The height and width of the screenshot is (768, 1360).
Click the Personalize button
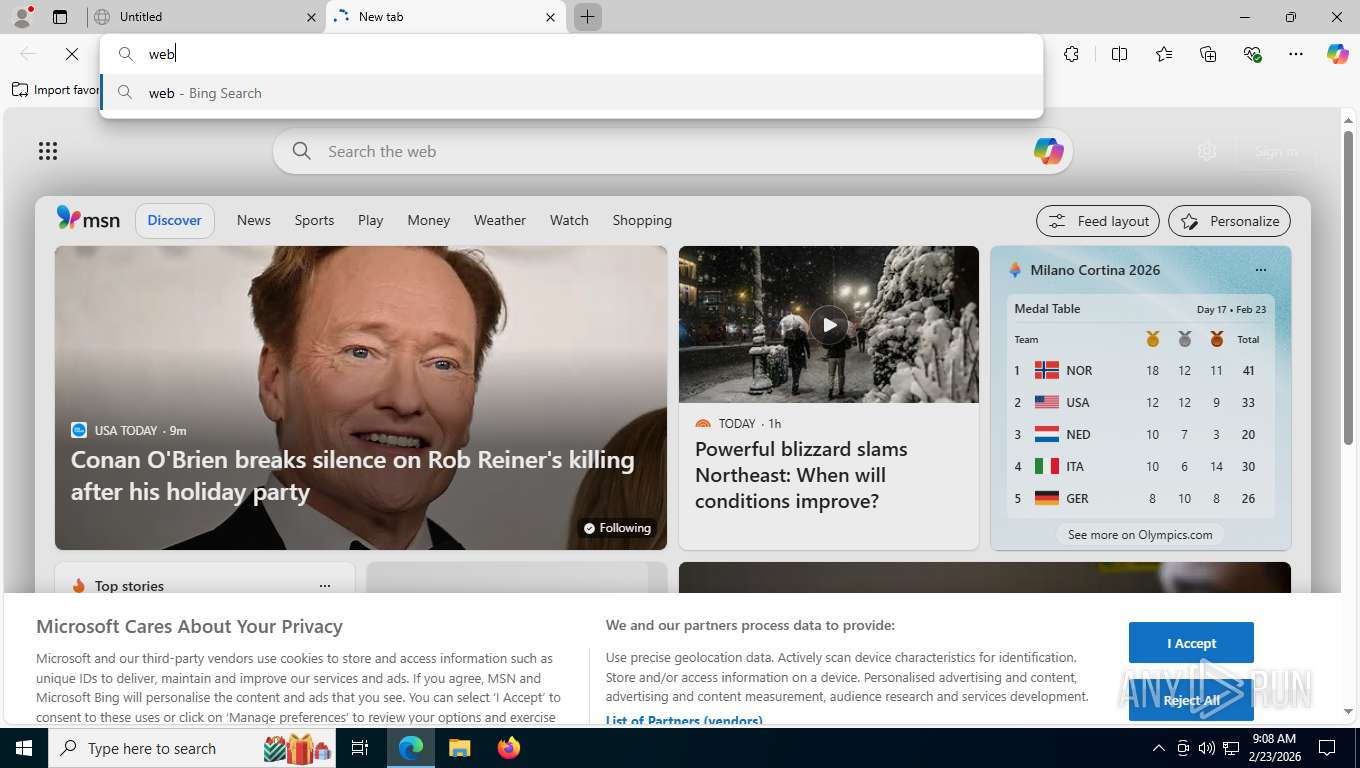(1229, 221)
